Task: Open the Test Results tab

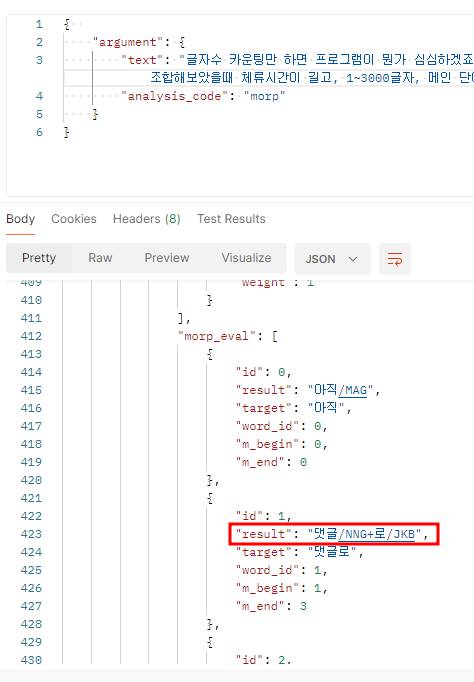Action: coord(231,219)
